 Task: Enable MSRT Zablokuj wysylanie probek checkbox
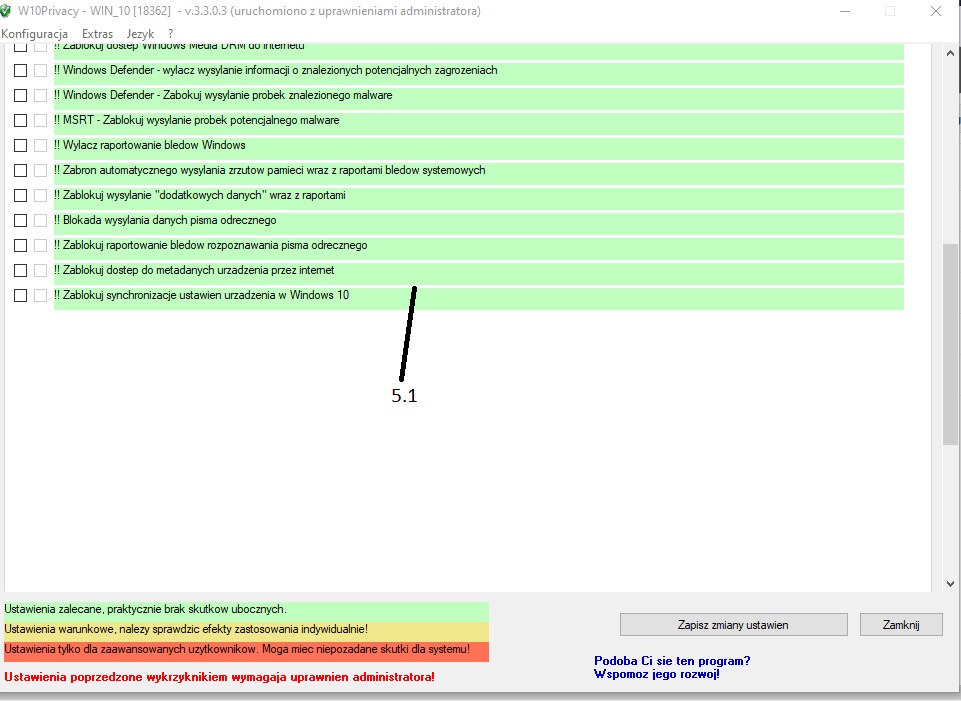tap(20, 121)
